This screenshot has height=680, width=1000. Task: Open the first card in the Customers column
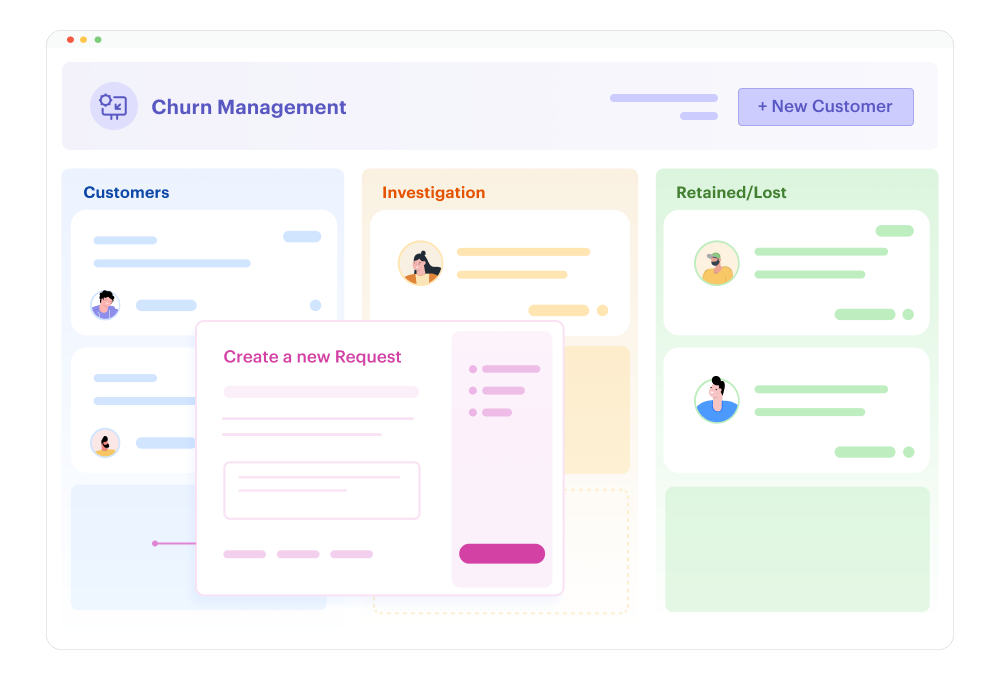point(204,272)
